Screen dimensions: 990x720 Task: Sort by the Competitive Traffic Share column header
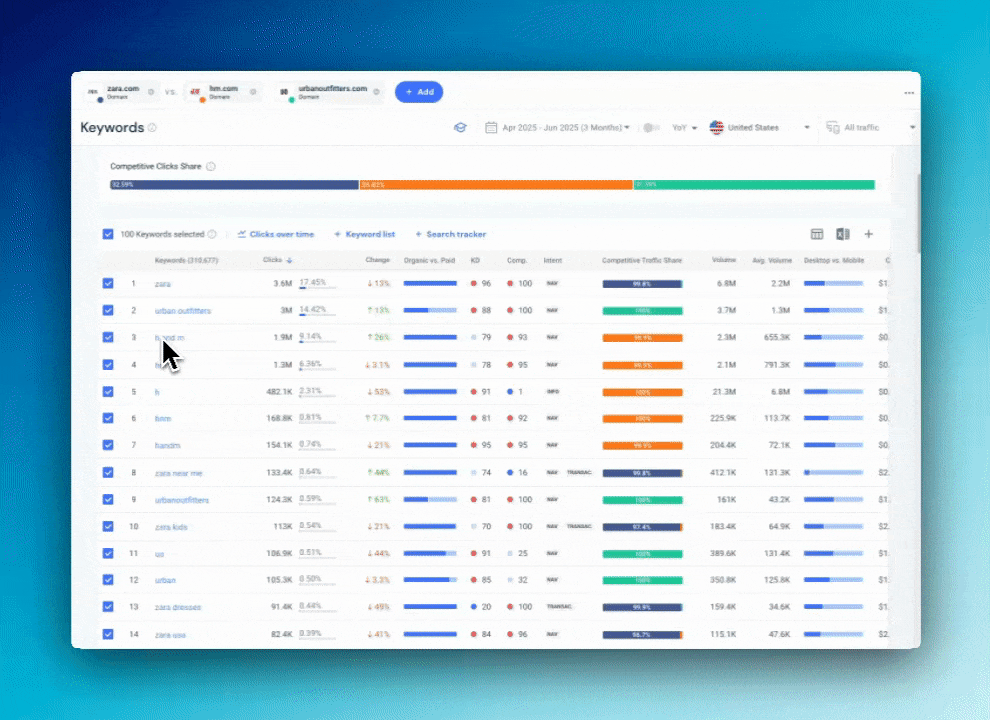click(x=641, y=260)
